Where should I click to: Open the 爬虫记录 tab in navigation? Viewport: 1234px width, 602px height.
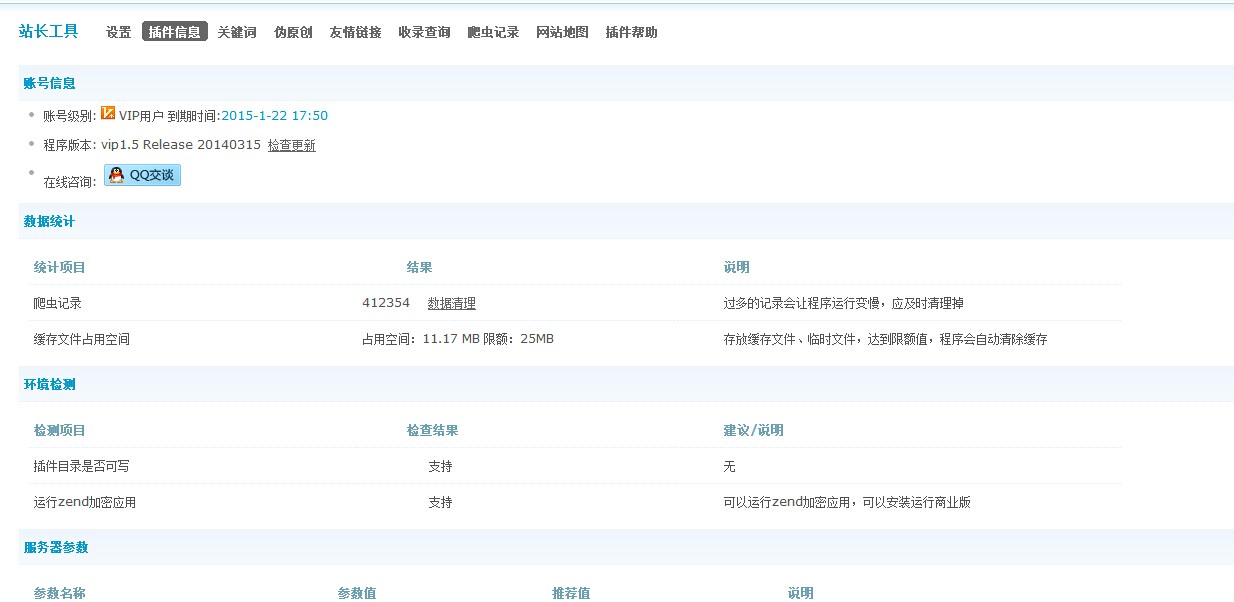click(x=493, y=32)
